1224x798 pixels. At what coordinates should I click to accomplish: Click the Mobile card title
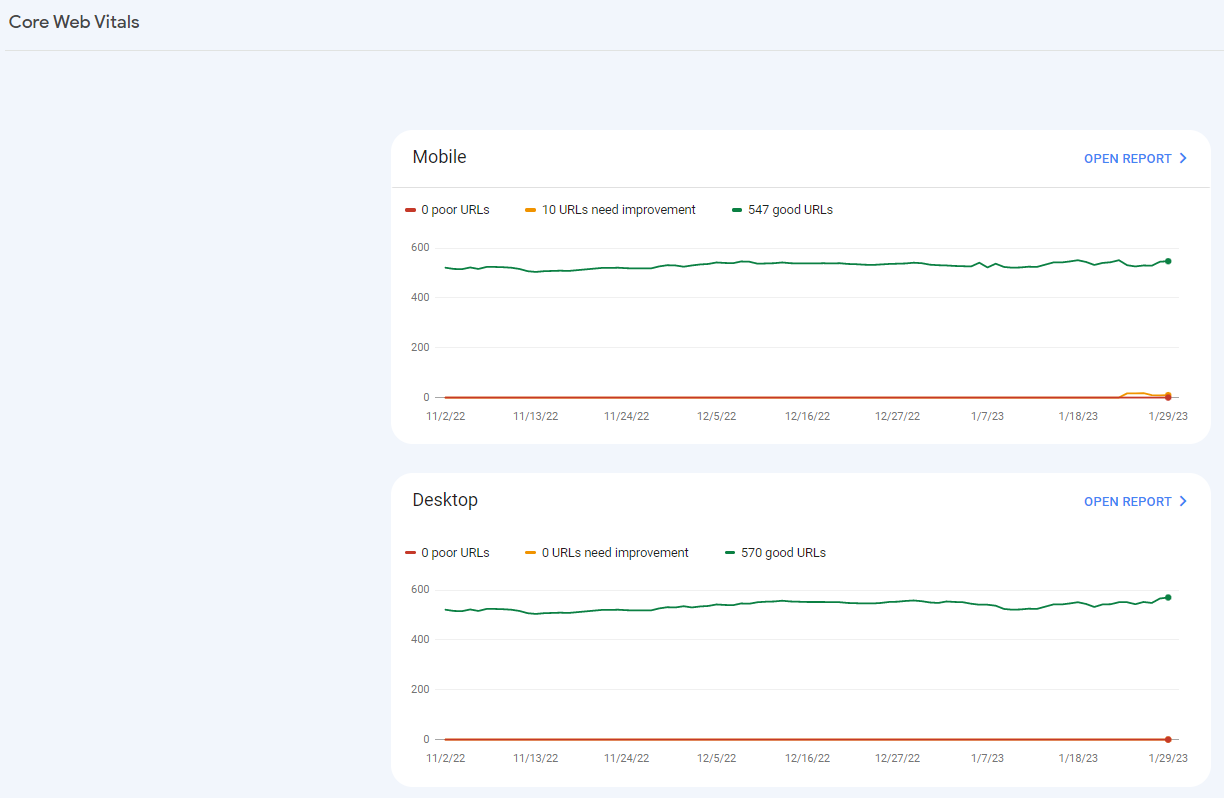tap(439, 157)
